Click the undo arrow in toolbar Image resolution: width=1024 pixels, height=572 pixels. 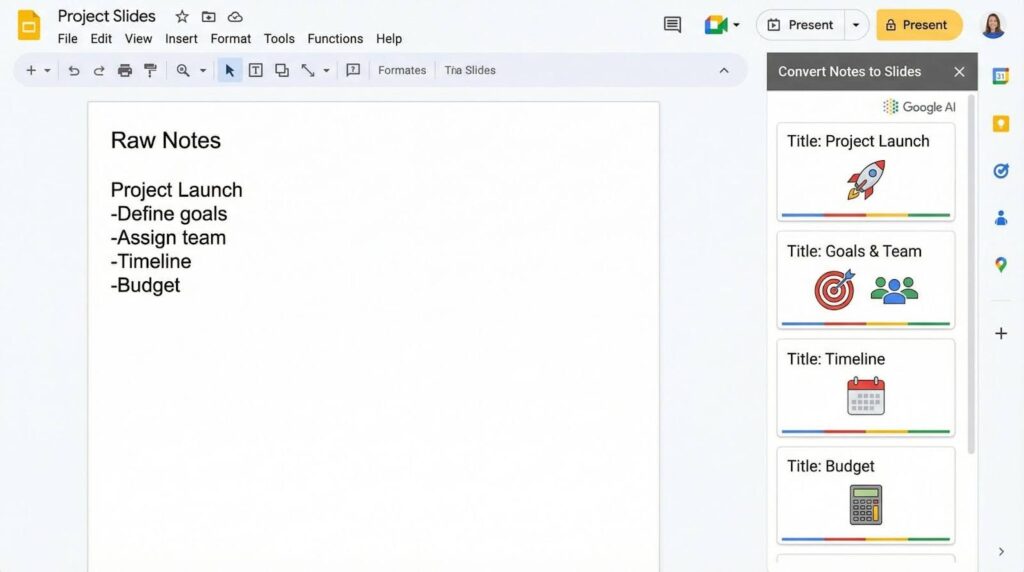click(x=73, y=71)
